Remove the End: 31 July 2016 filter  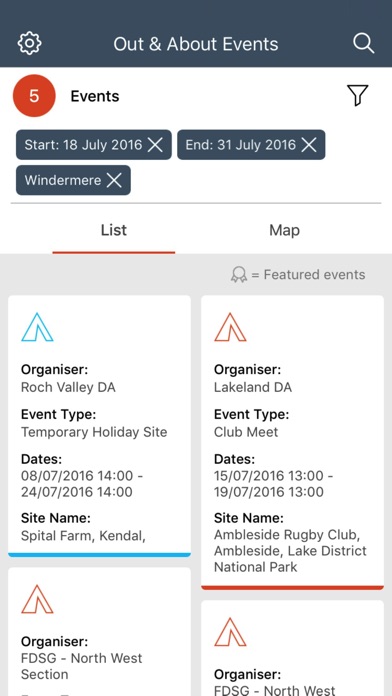click(x=309, y=145)
